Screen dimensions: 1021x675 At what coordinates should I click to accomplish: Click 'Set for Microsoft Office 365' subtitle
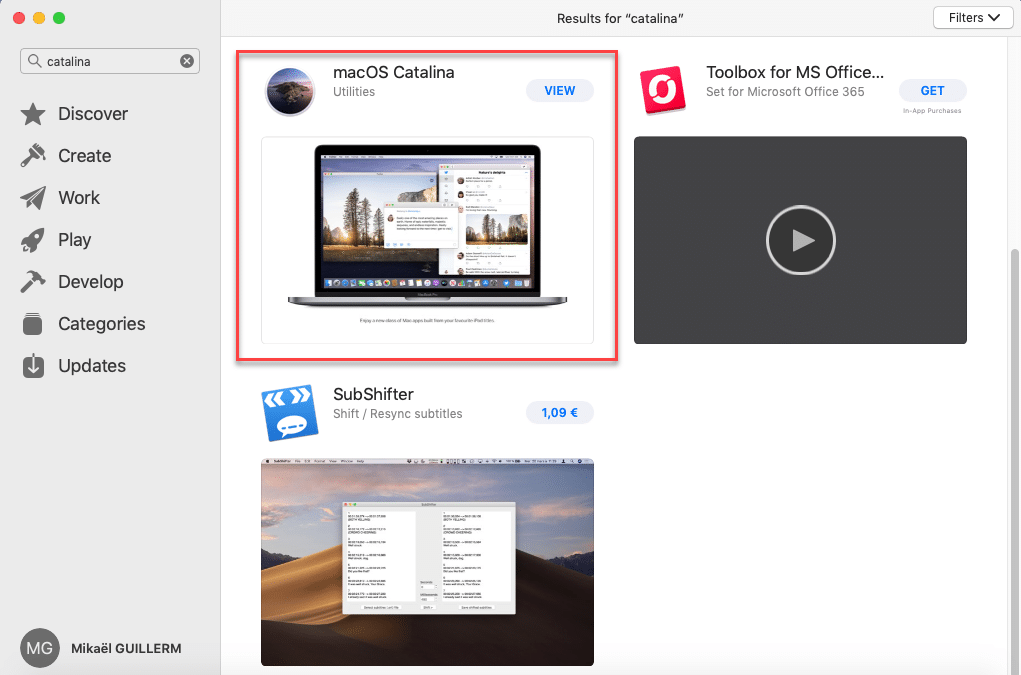pyautogui.click(x=785, y=92)
